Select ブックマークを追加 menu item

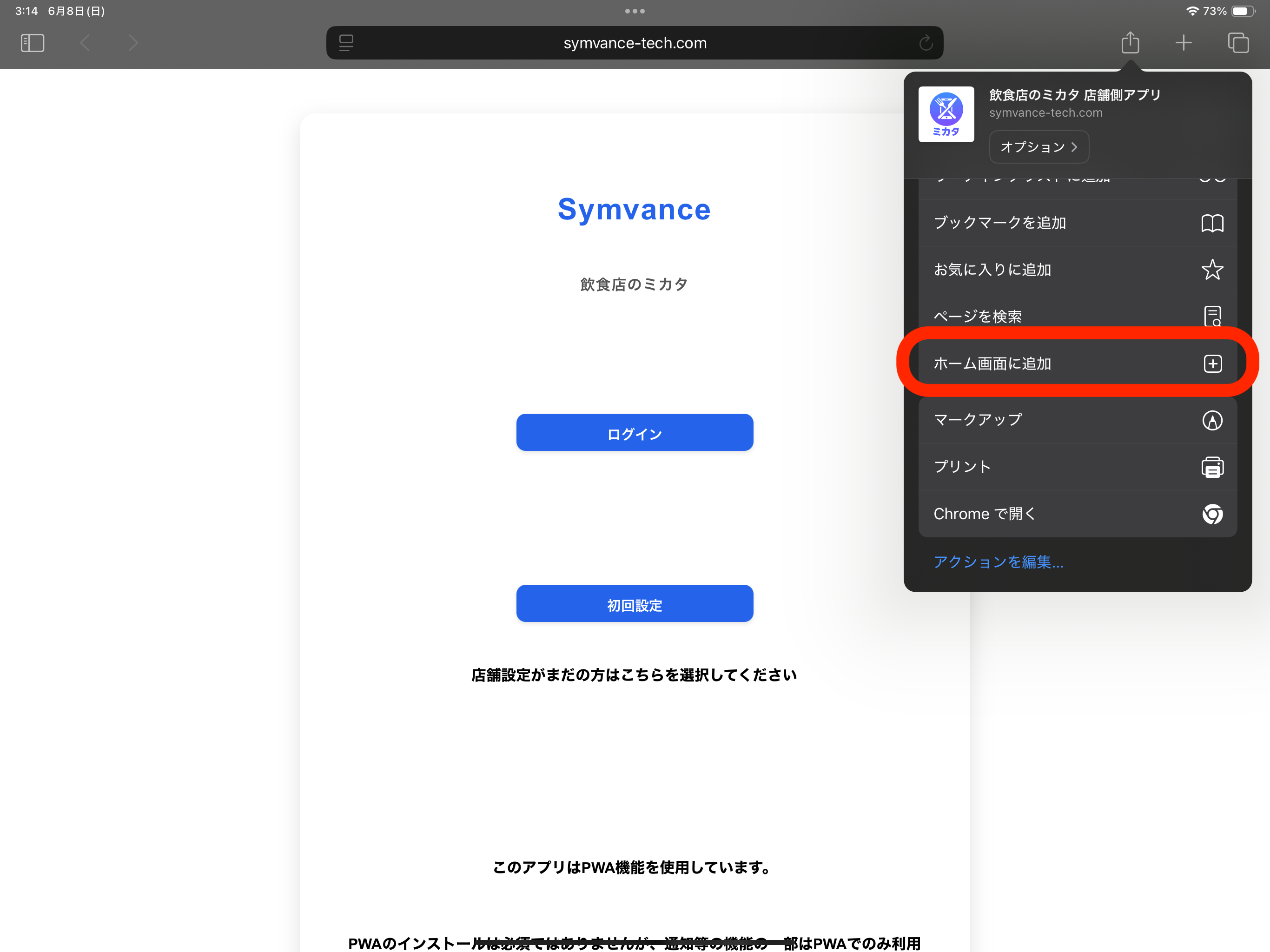coord(1077,223)
